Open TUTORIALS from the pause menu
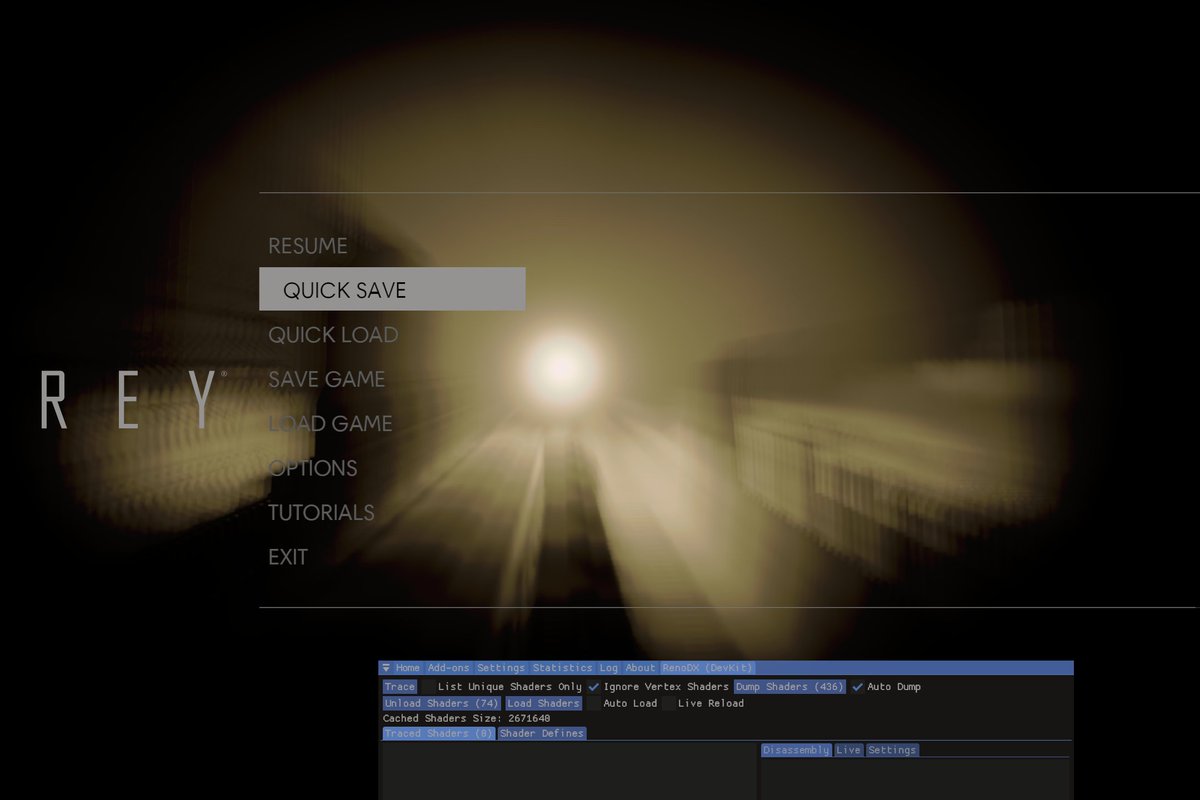 tap(321, 512)
